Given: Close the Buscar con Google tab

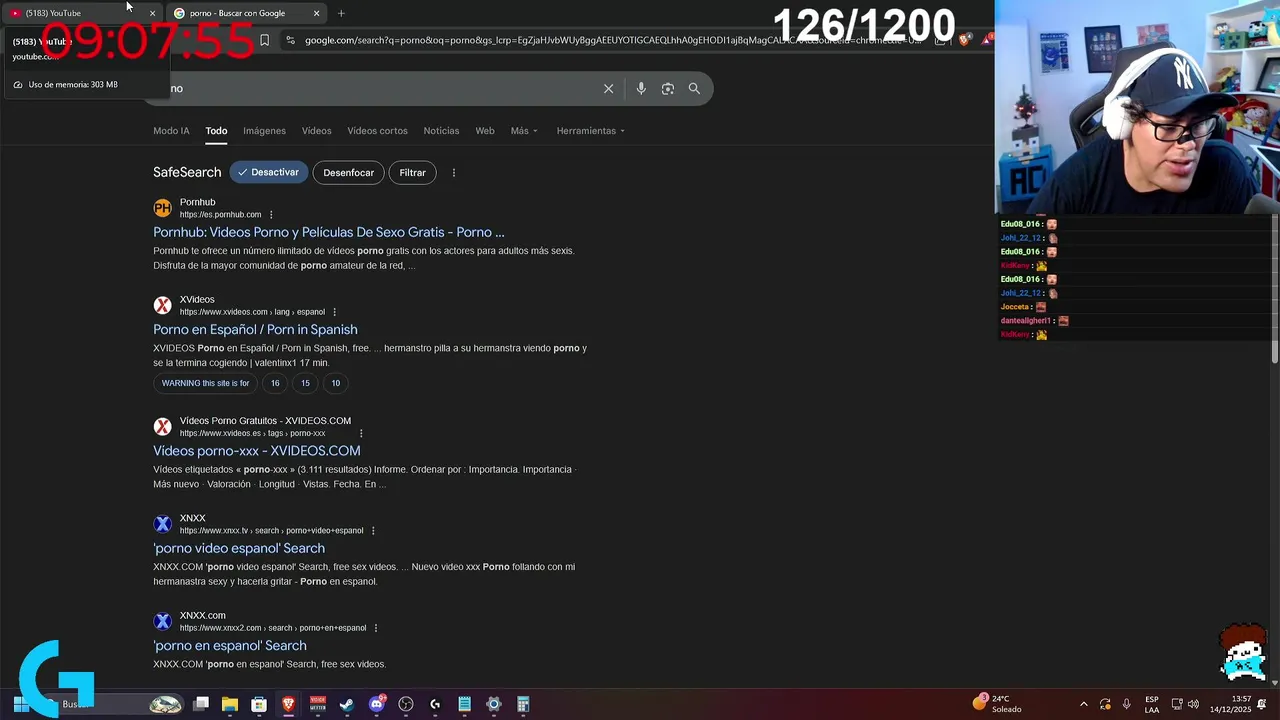Looking at the screenshot, I should (x=316, y=13).
